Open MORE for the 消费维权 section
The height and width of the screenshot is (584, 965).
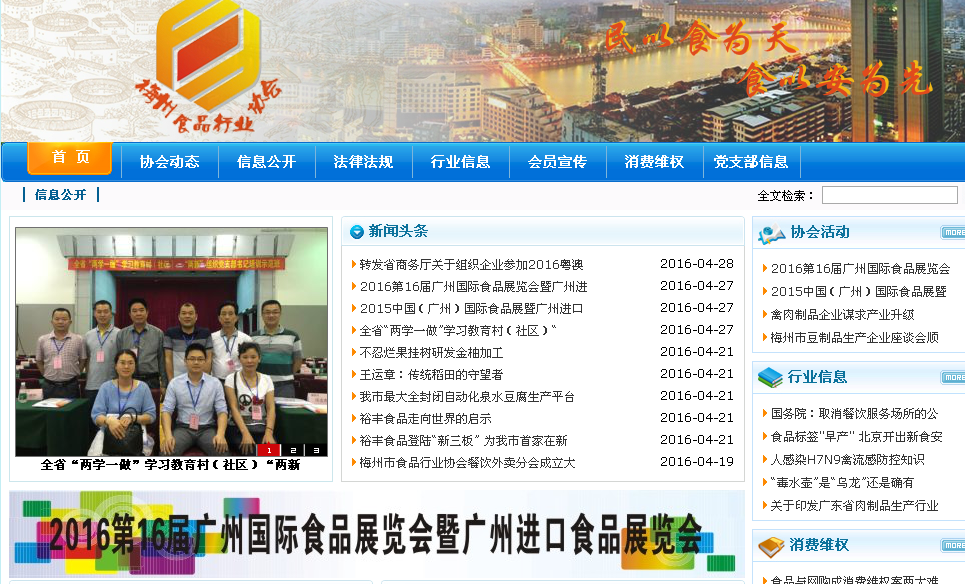click(x=953, y=545)
